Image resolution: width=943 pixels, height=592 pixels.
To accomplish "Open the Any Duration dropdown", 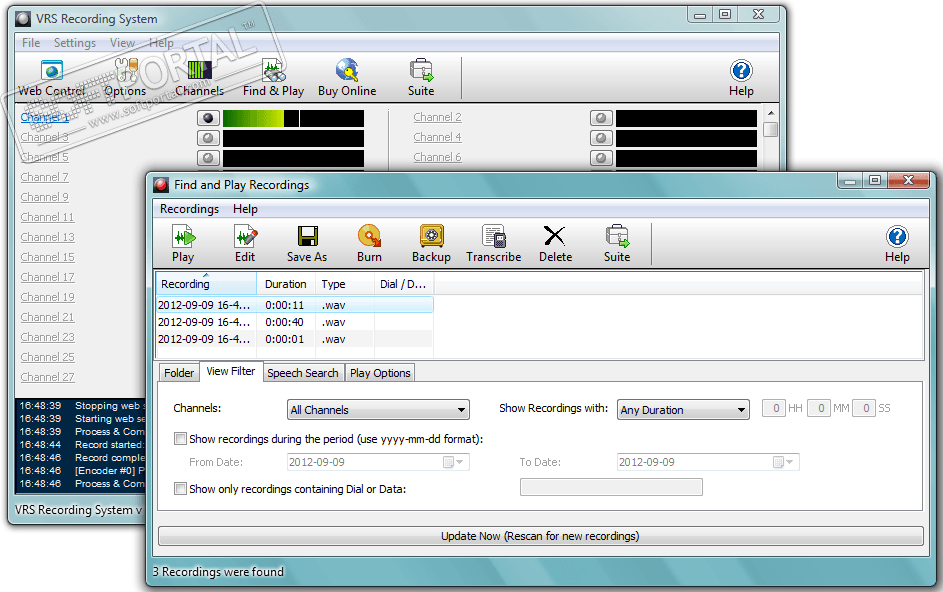I will coord(683,410).
